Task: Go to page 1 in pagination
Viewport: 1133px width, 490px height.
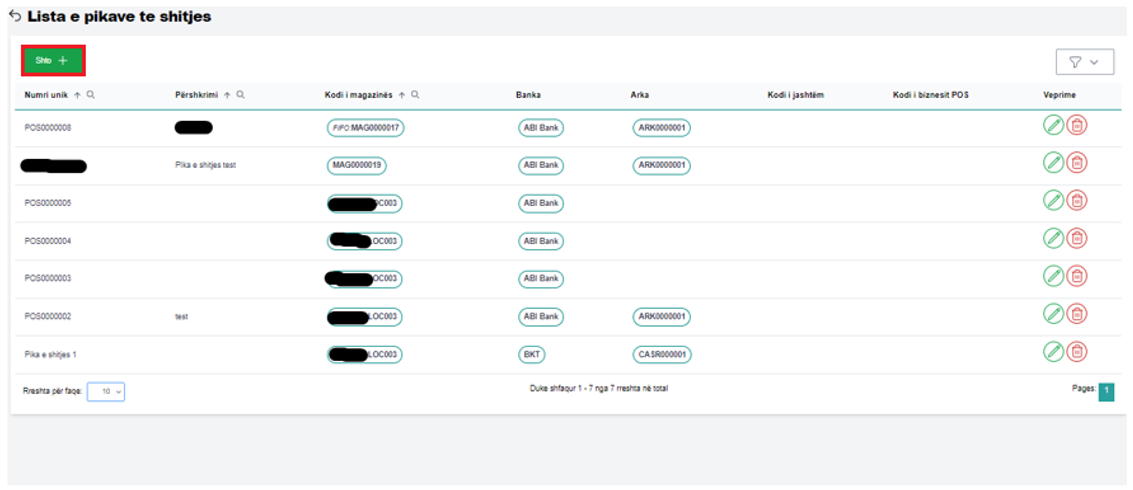Action: tap(1106, 392)
